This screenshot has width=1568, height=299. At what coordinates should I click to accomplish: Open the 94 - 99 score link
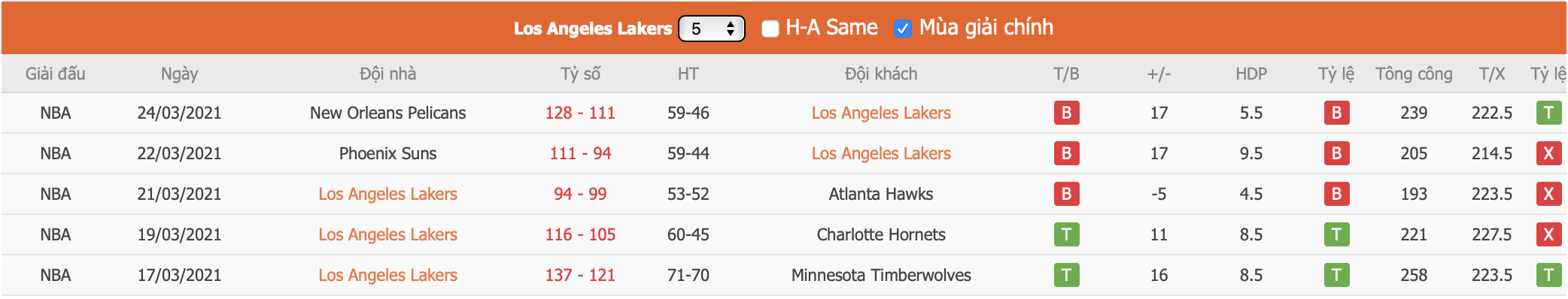(x=580, y=194)
